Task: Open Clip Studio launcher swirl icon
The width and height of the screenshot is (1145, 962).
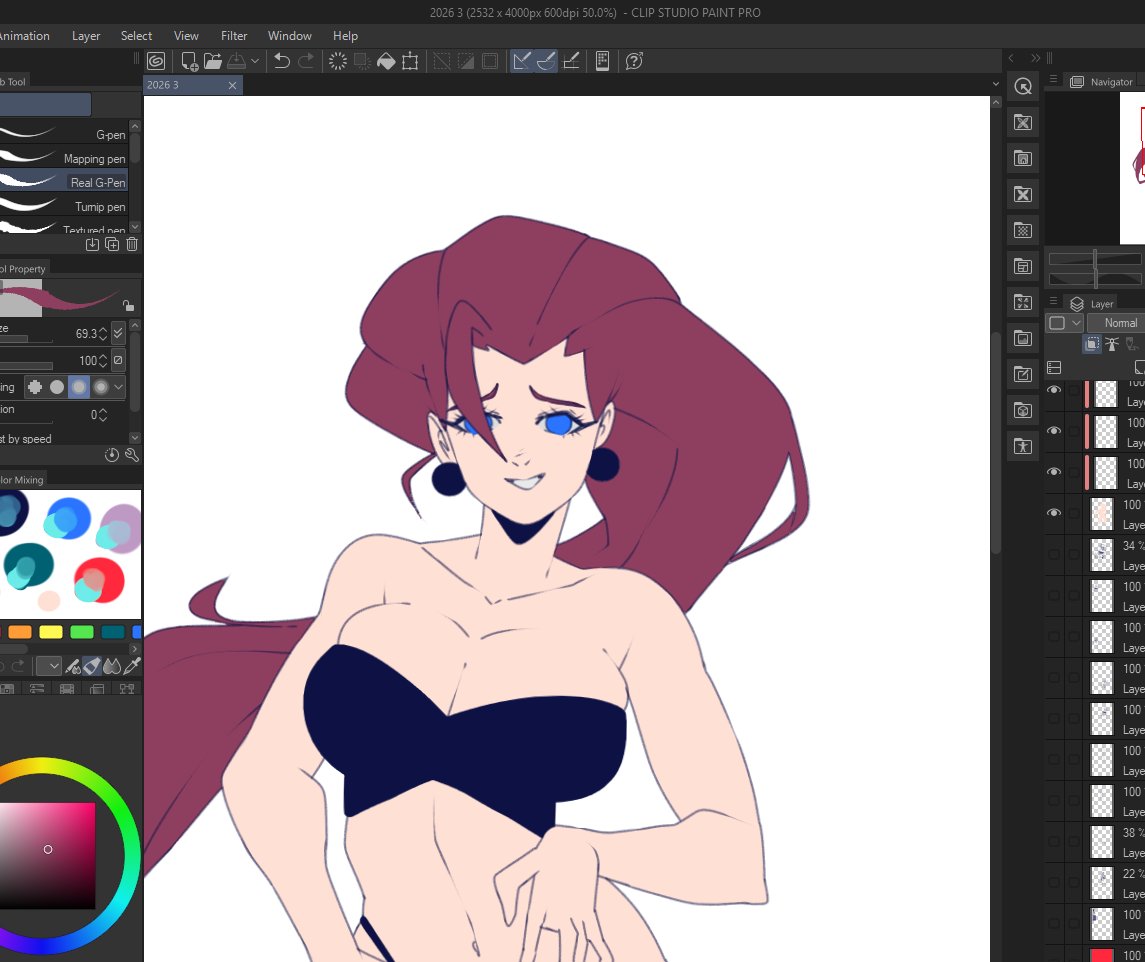Action: [x=156, y=61]
